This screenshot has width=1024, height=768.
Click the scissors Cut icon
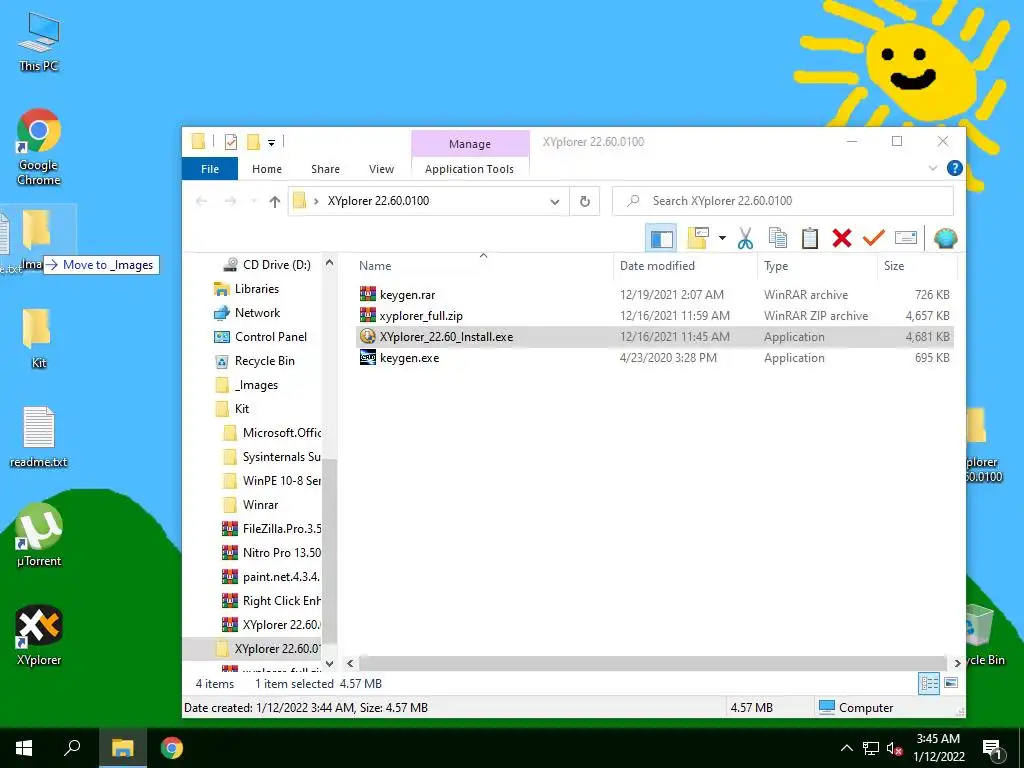point(745,238)
